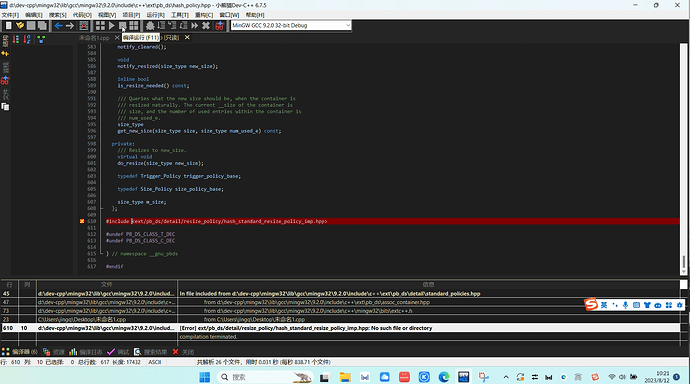Screen dimensions: 690x384
Task: Compile the program using the four-squares icon
Action: click(x=100, y=26)
